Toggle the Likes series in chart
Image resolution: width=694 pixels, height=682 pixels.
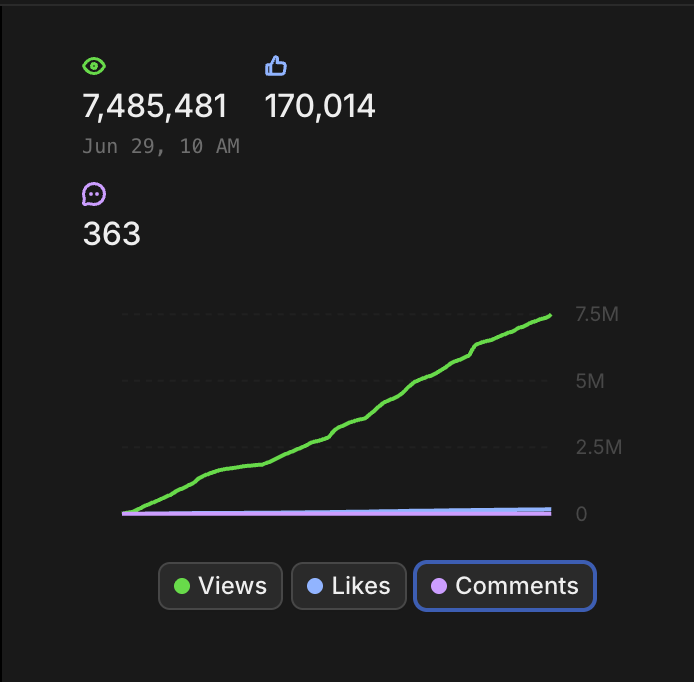pyautogui.click(x=348, y=586)
